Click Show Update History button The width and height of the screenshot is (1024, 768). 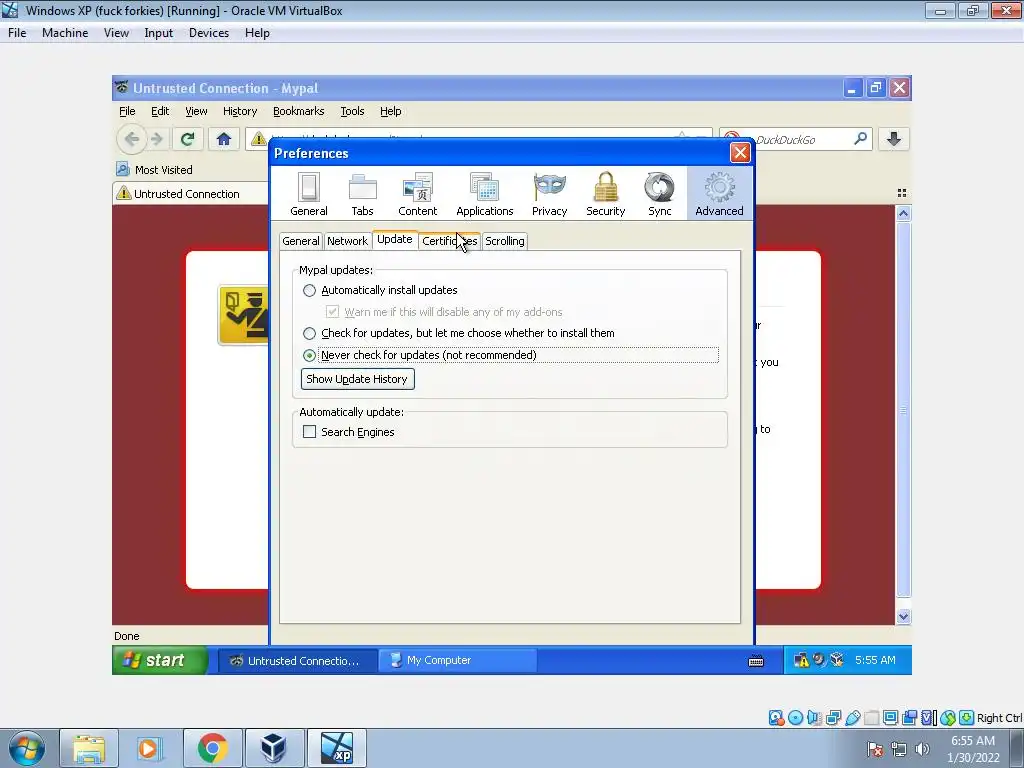click(x=357, y=379)
